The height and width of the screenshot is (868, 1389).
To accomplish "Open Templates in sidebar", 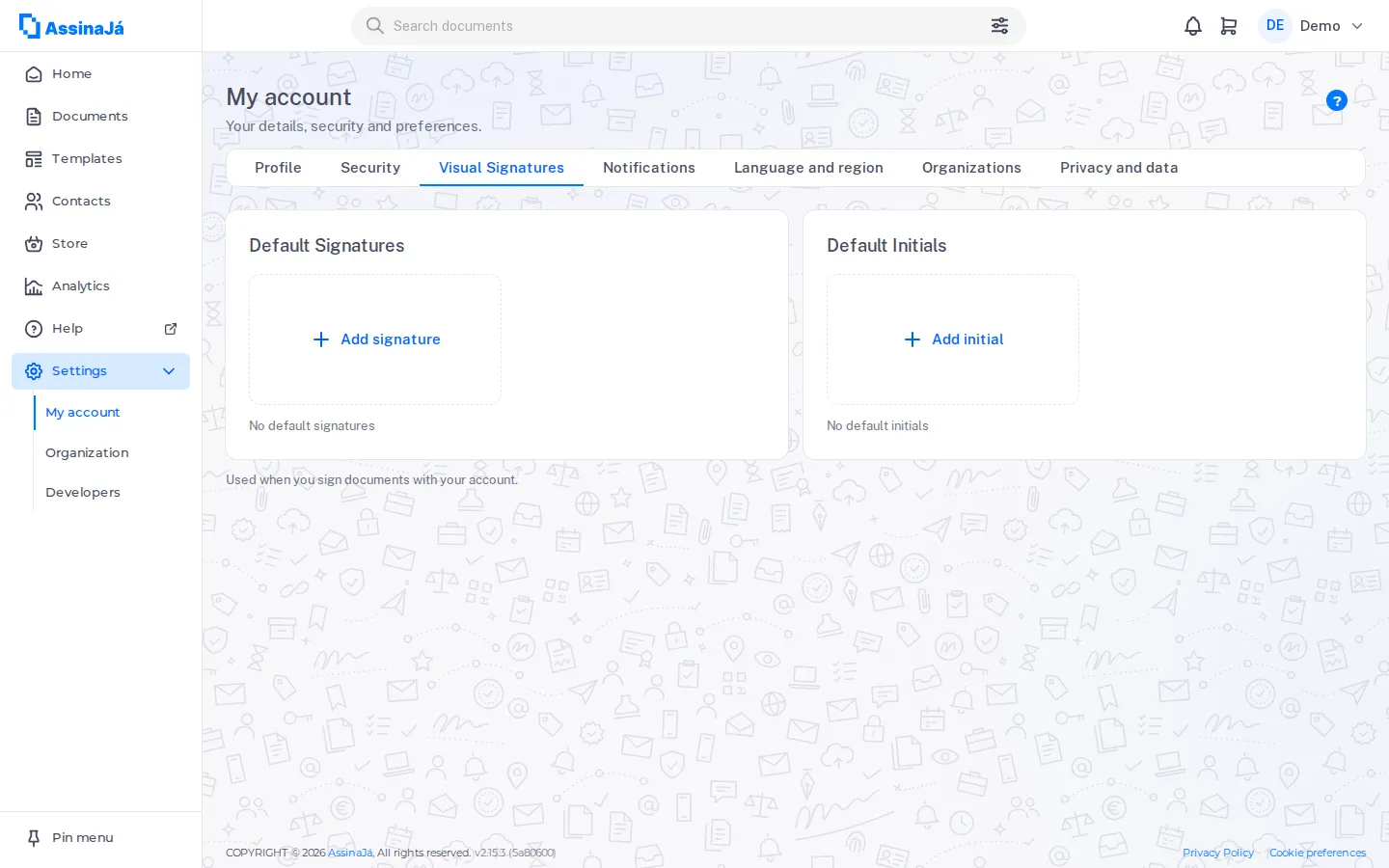I will 100,159.
